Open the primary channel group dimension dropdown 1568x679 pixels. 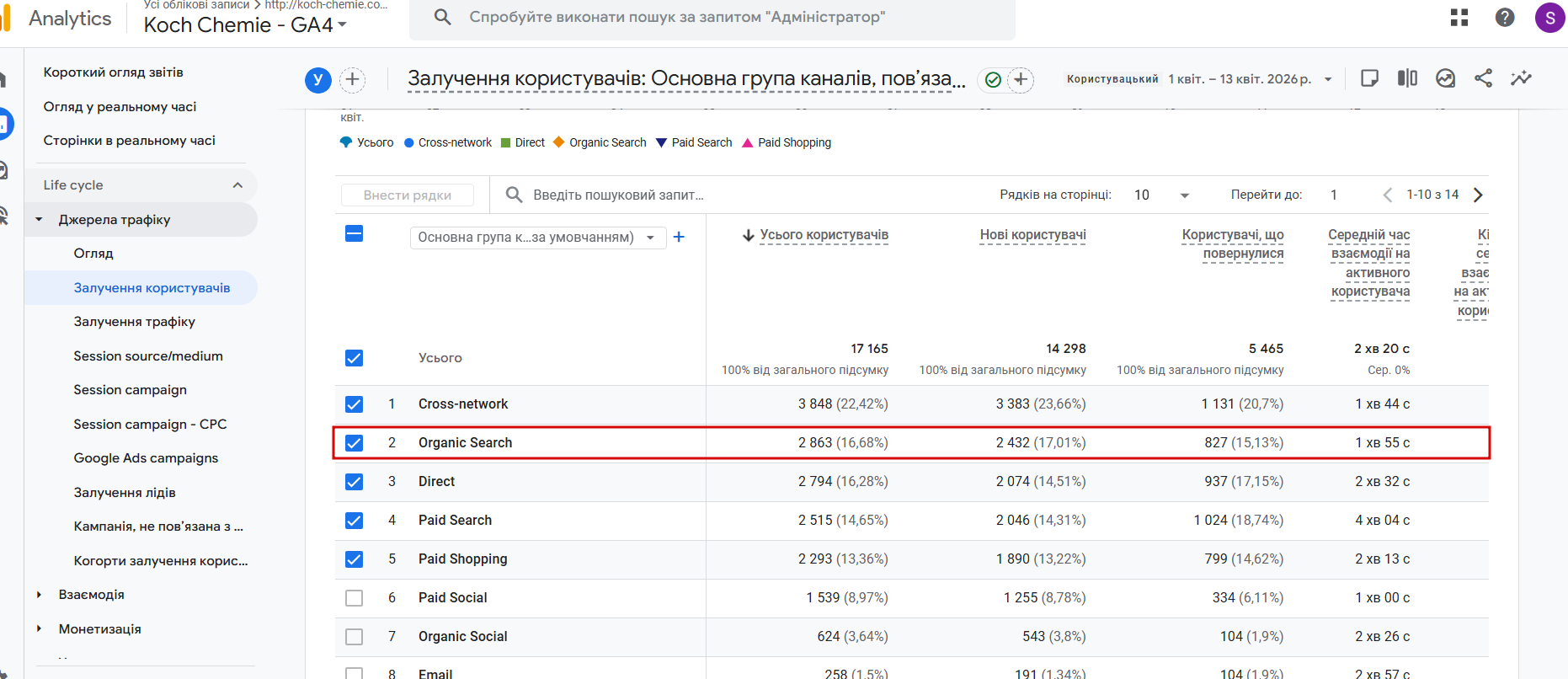click(537, 238)
